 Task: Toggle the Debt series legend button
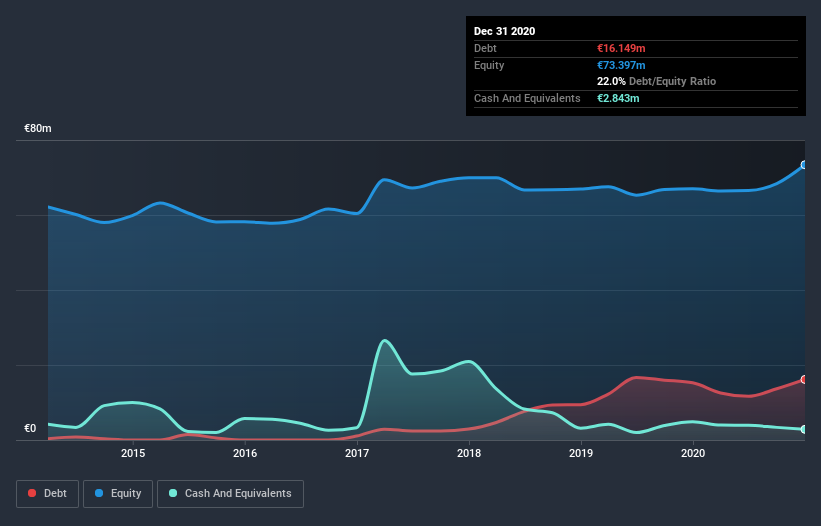48,494
